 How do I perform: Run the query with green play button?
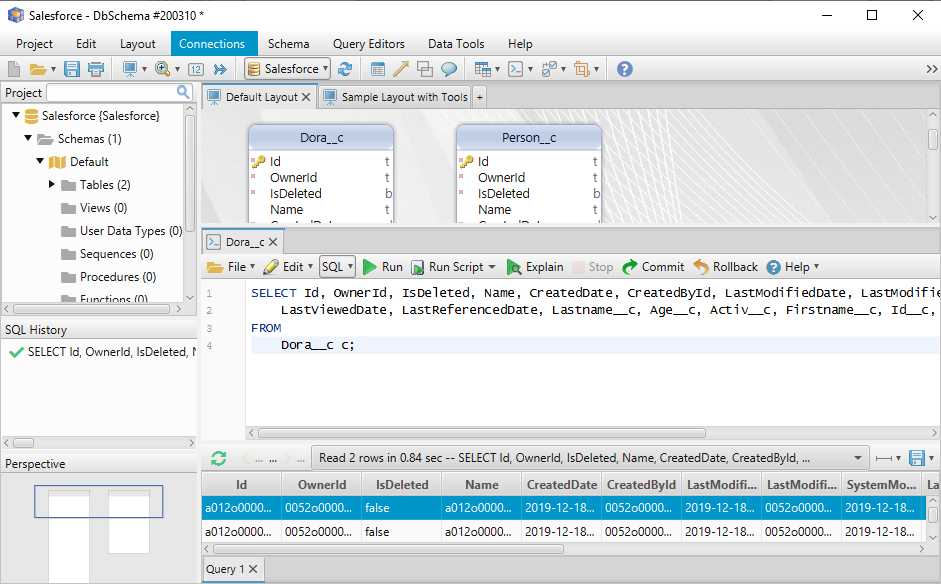pyautogui.click(x=382, y=267)
